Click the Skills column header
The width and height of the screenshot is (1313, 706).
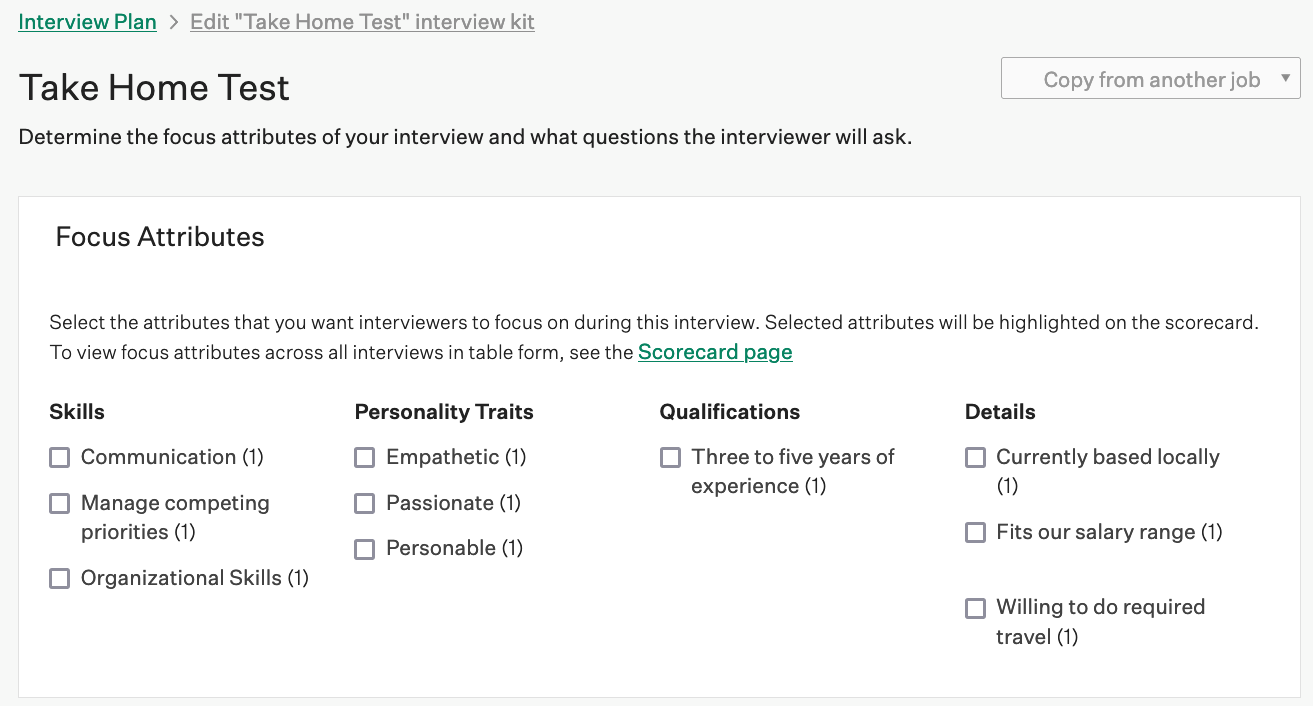click(x=77, y=411)
